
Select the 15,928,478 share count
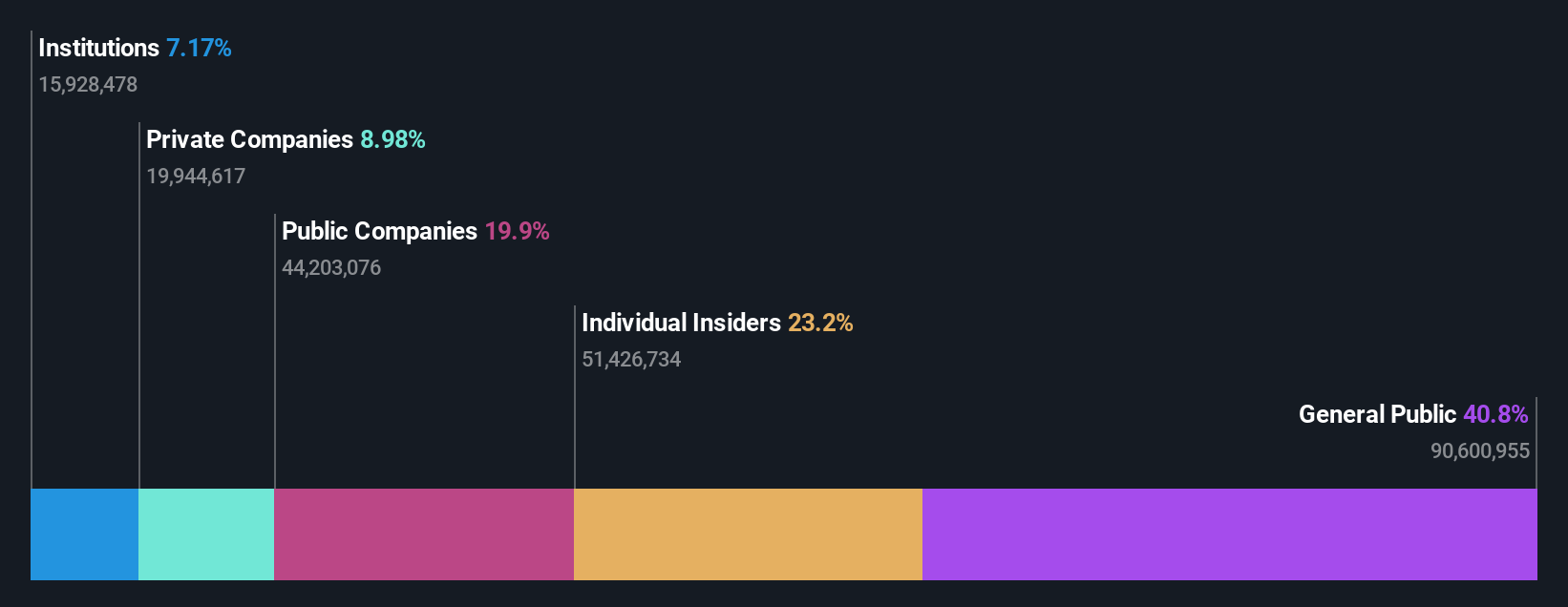coord(88,85)
